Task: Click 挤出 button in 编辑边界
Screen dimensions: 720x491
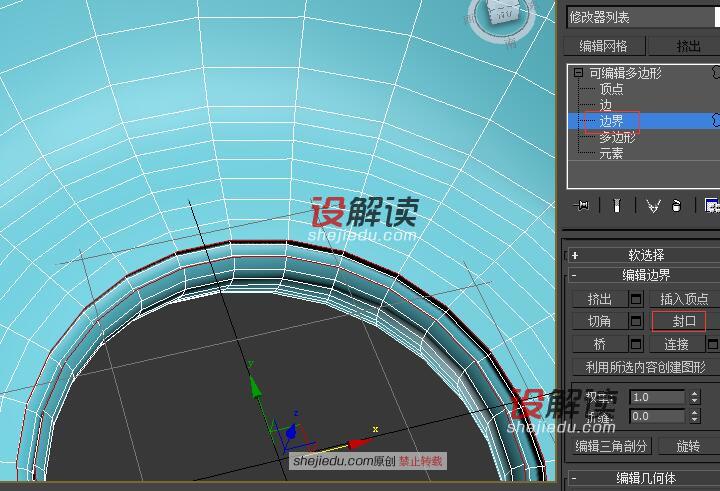Action: click(600, 299)
